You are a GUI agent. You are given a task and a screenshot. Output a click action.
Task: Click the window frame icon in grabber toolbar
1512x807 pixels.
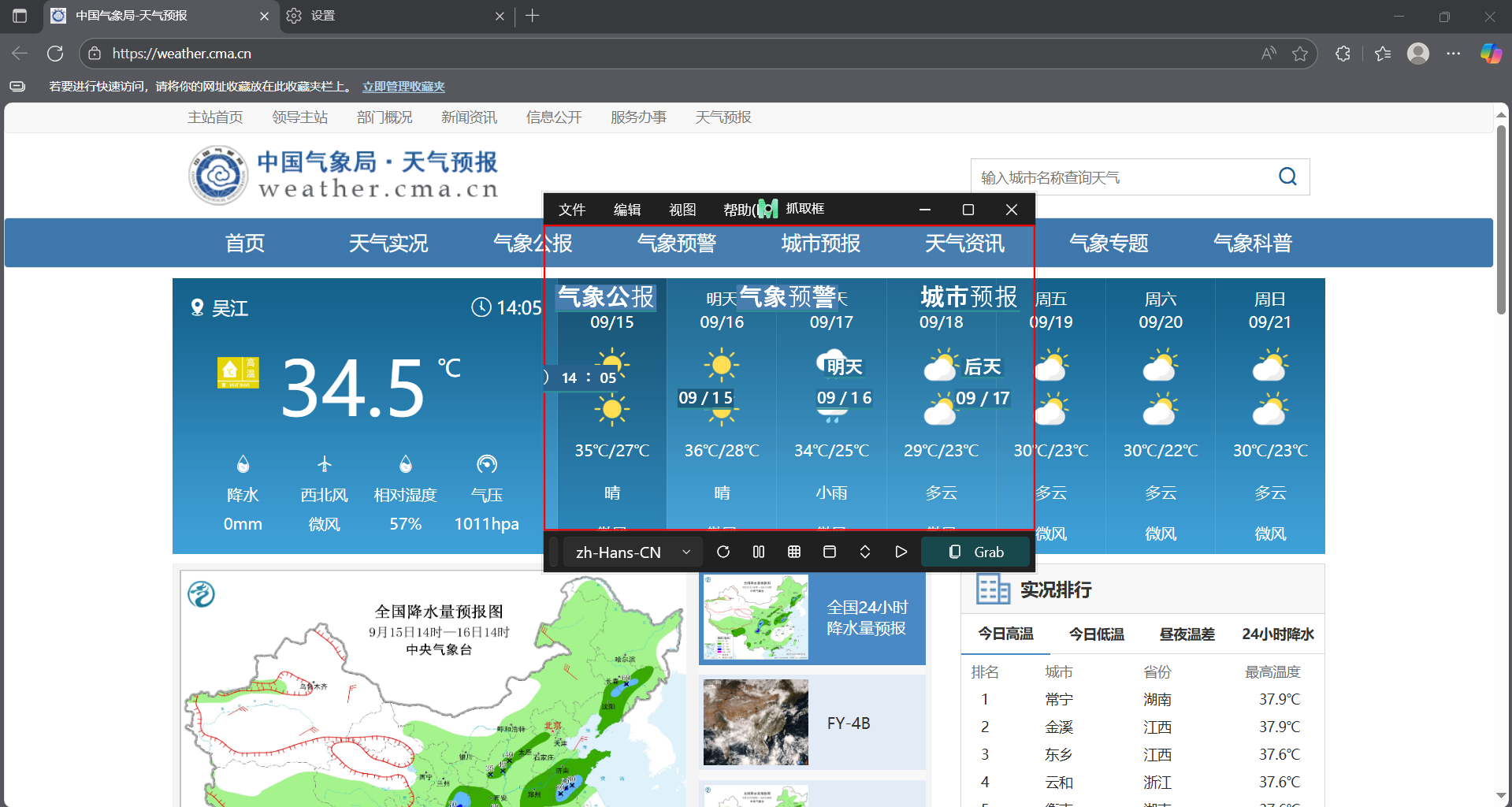(x=829, y=552)
